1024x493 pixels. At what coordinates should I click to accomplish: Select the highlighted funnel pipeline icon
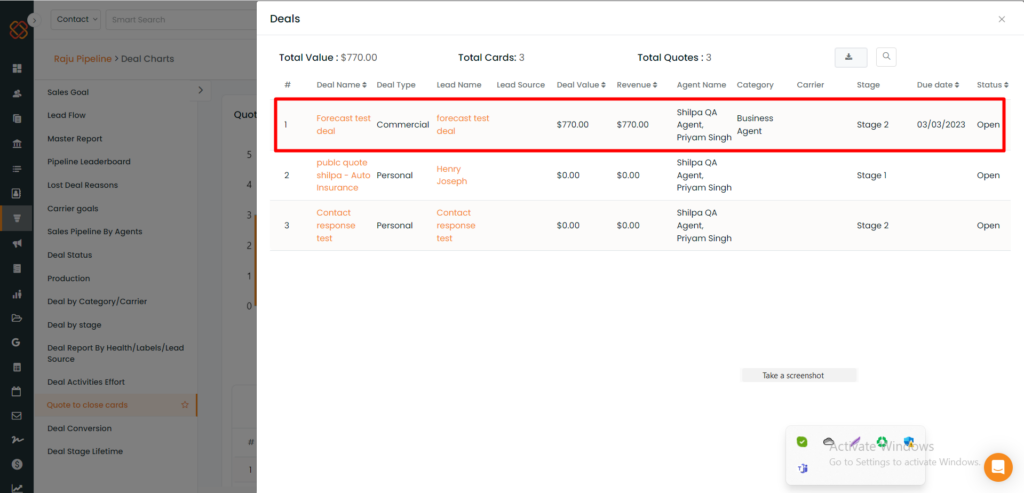(17, 218)
